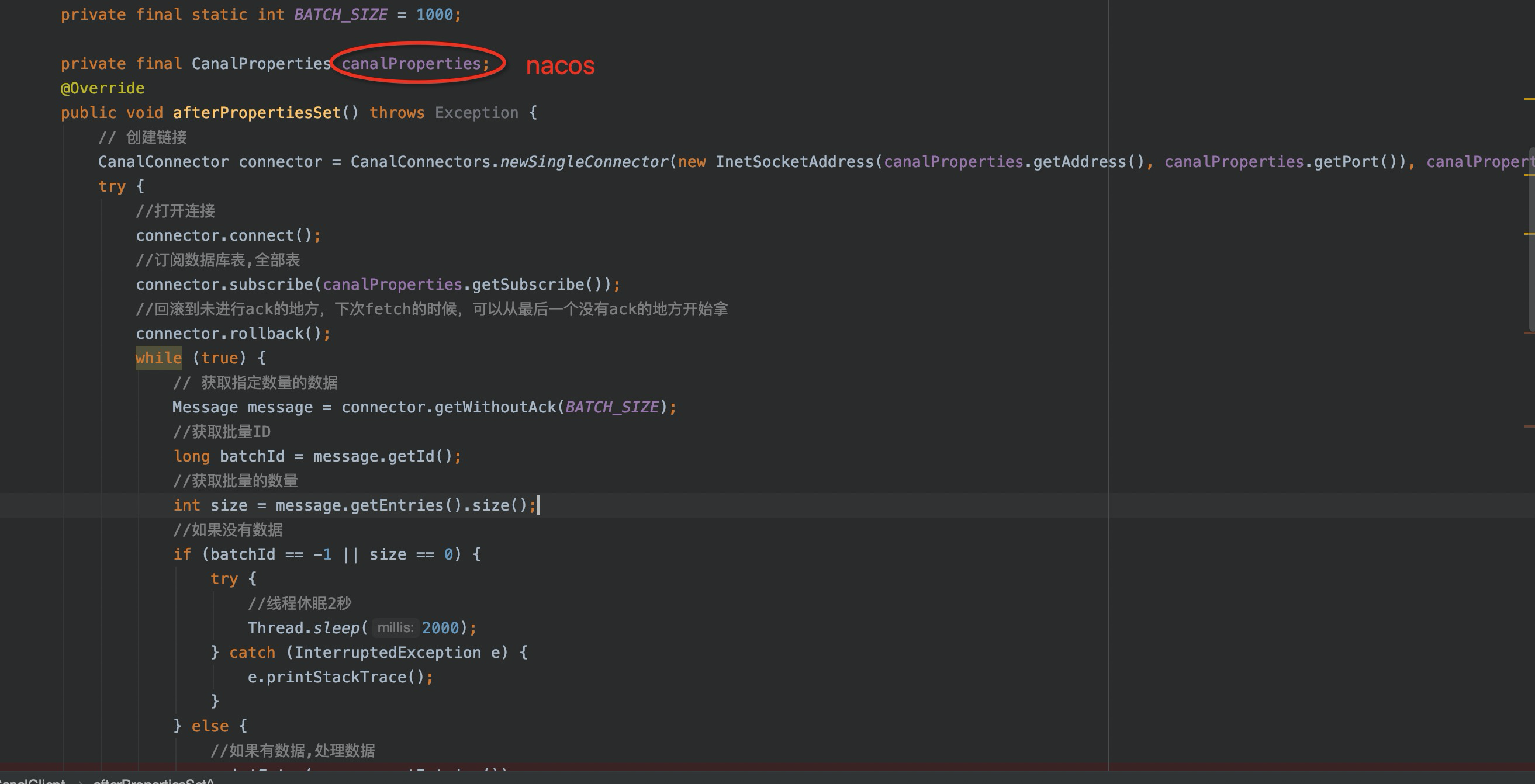This screenshot has width=1535, height=784.
Task: Click the highlighted 'while' keyword
Action: click(158, 358)
